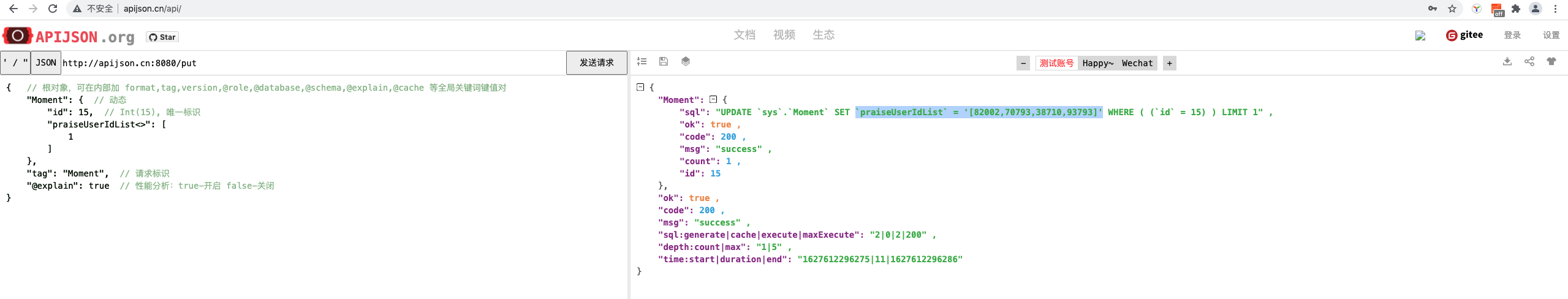Toggle the JSON format button
The image size is (1568, 299).
coord(46,62)
